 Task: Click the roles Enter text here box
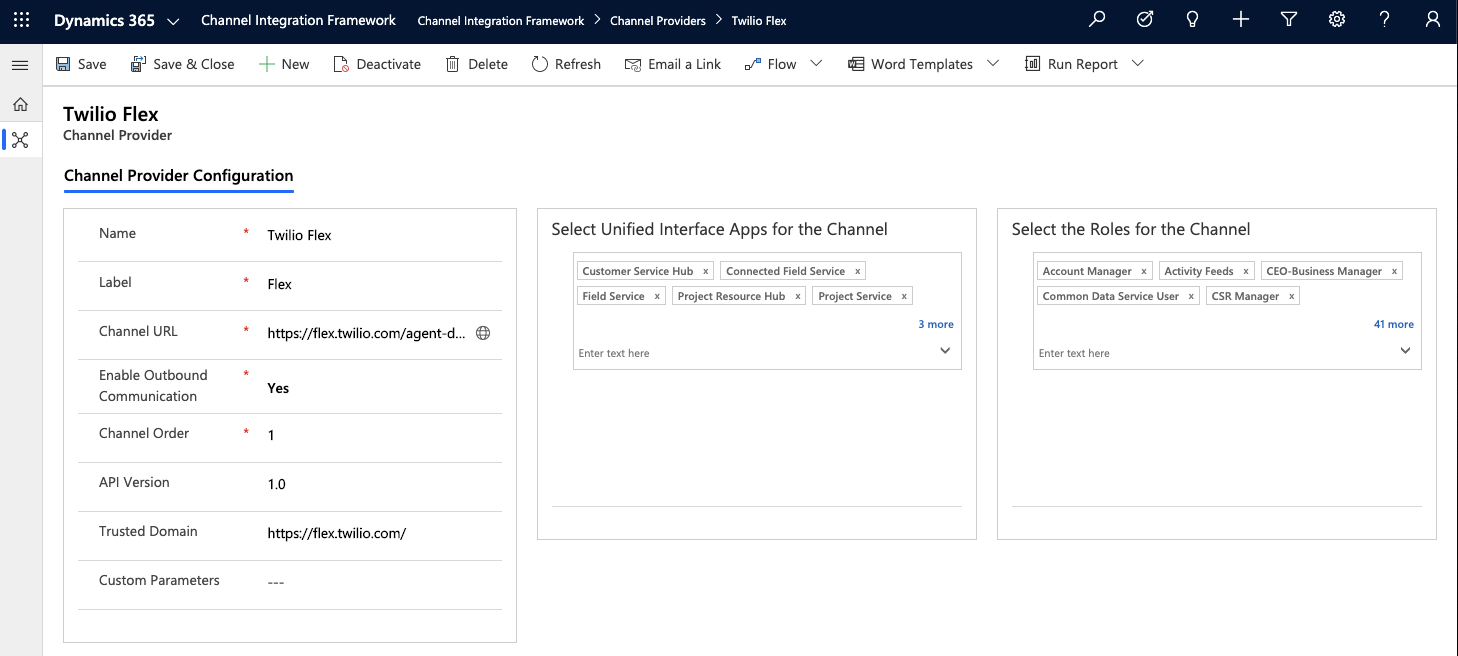pyautogui.click(x=1215, y=353)
